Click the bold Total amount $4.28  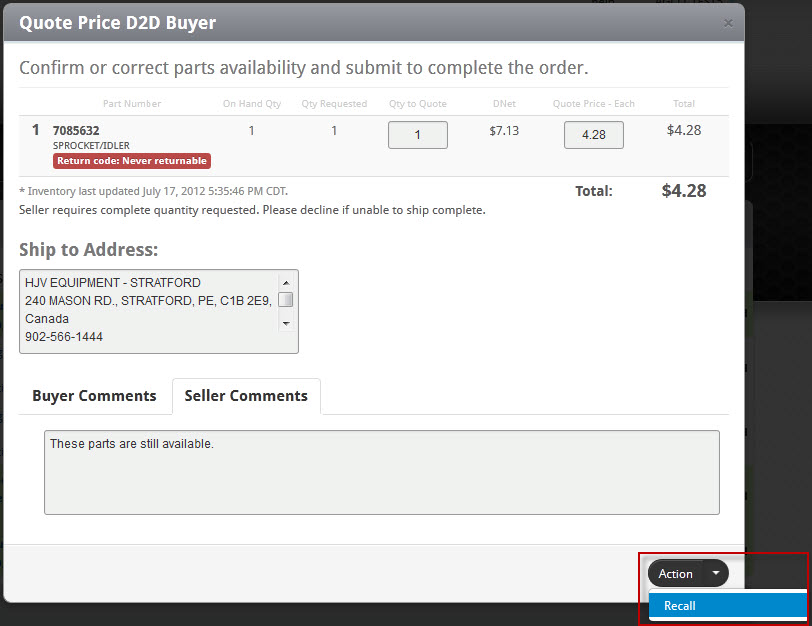point(684,191)
